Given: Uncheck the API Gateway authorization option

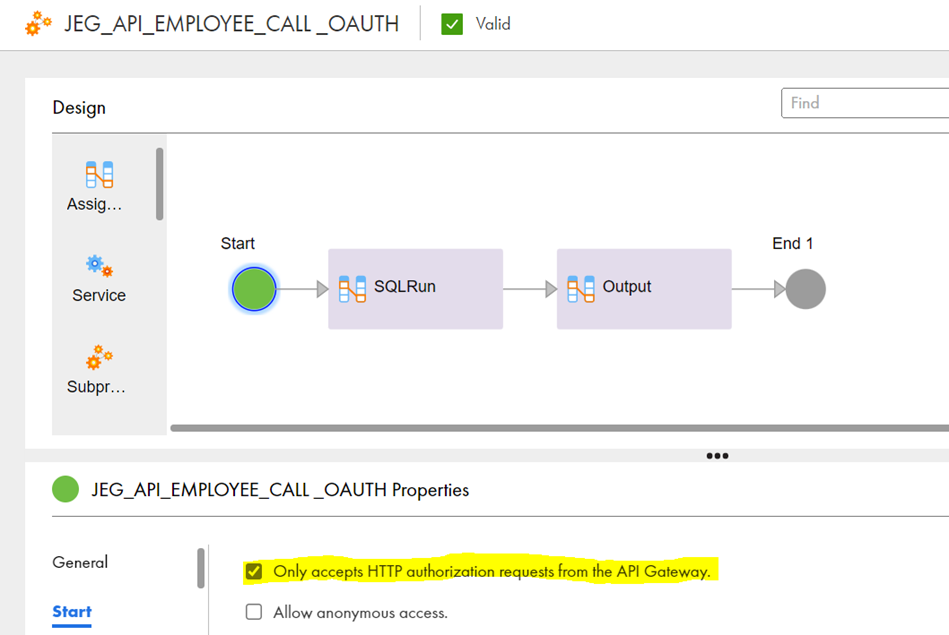Looking at the screenshot, I should [x=253, y=569].
